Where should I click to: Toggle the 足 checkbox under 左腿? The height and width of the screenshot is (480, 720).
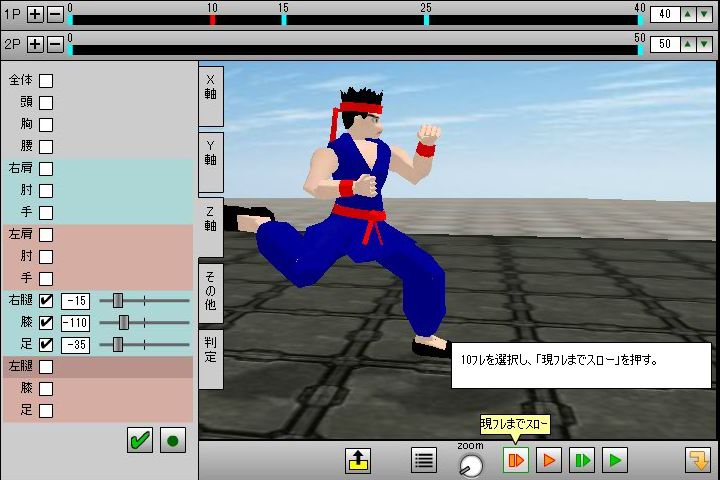[x=46, y=411]
